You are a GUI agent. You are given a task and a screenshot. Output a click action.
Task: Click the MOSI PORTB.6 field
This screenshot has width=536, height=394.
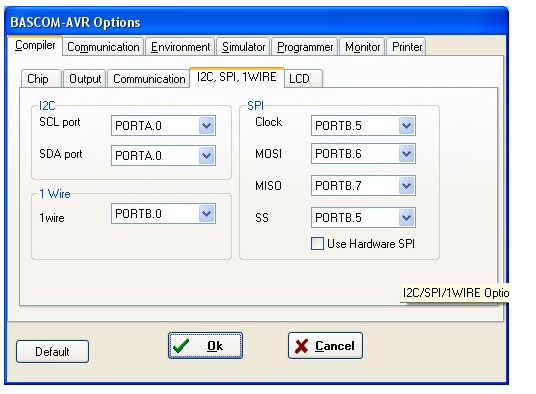pyautogui.click(x=363, y=154)
